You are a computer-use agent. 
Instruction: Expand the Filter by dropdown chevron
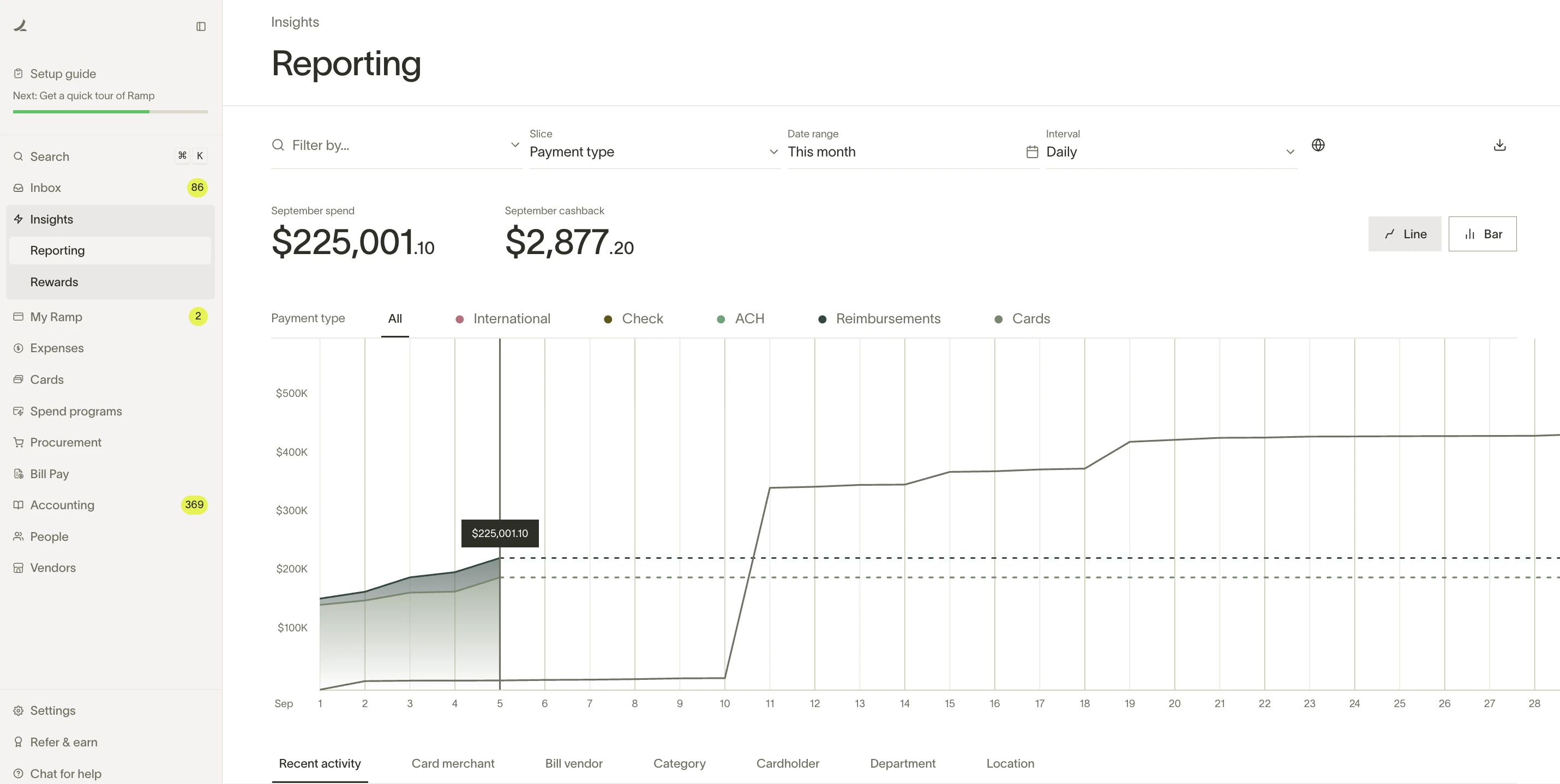[515, 146]
